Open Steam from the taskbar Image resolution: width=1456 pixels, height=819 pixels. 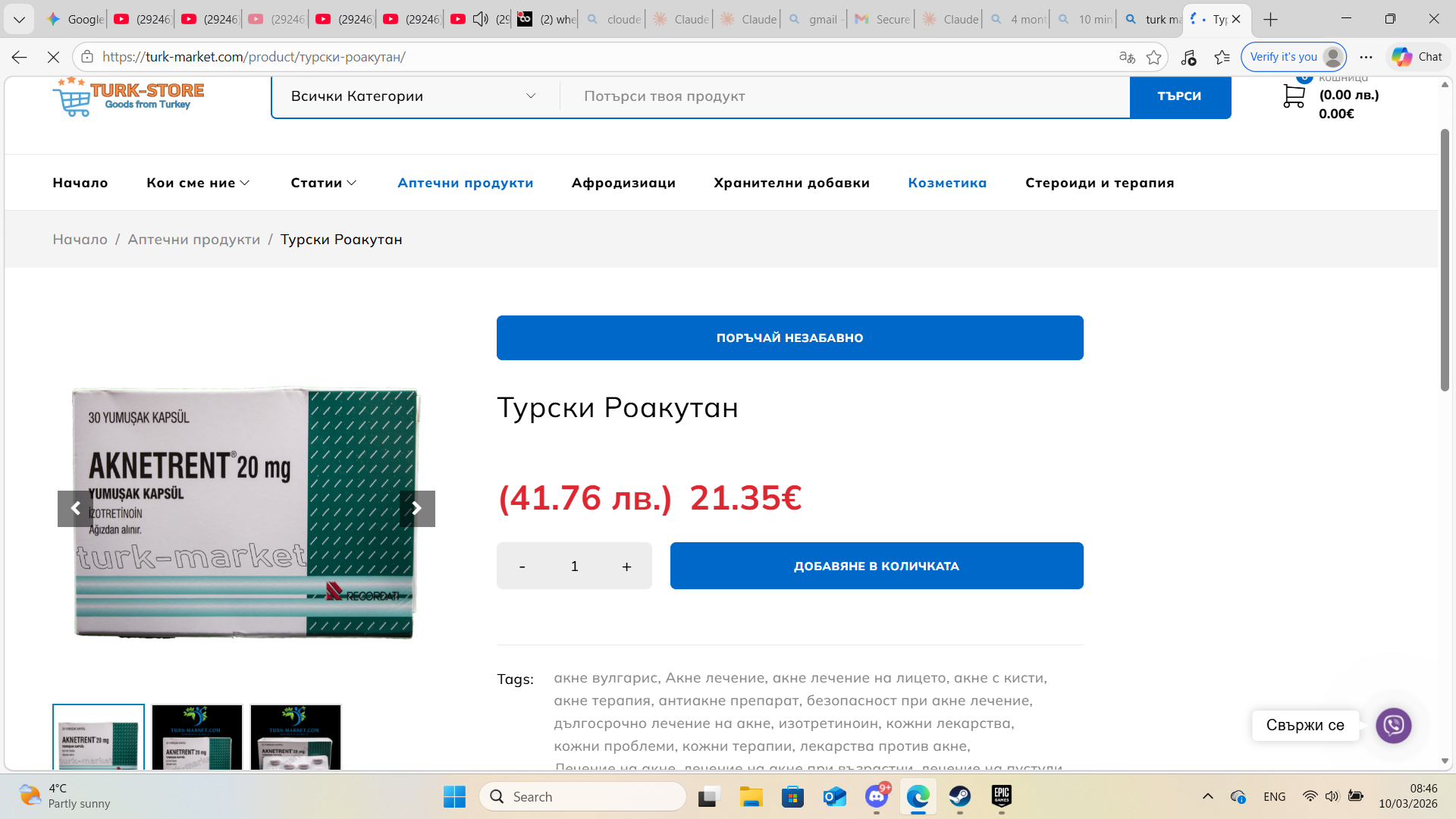point(960,797)
